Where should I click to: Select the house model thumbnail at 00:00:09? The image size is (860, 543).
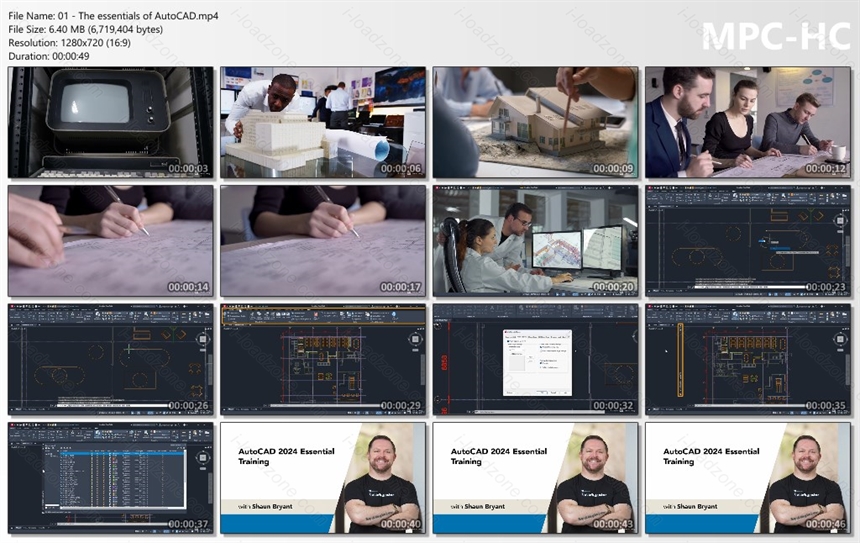pyautogui.click(x=535, y=122)
